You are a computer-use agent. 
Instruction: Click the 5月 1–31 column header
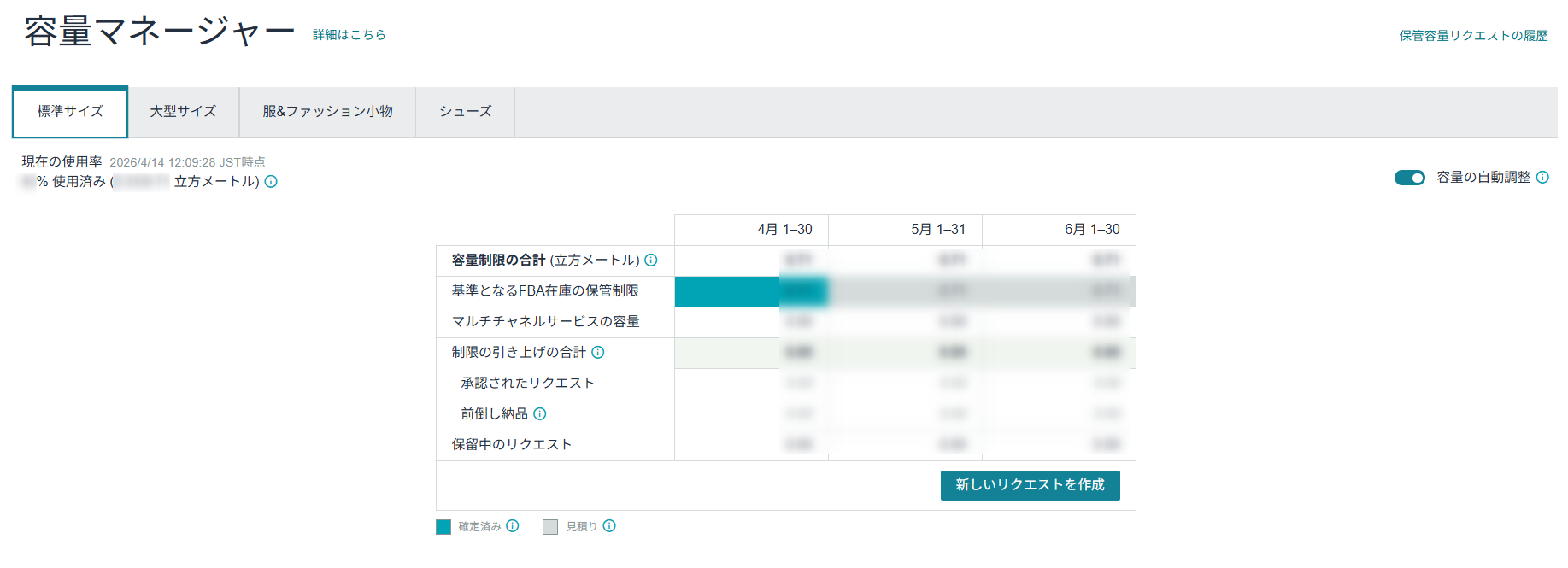[938, 230]
